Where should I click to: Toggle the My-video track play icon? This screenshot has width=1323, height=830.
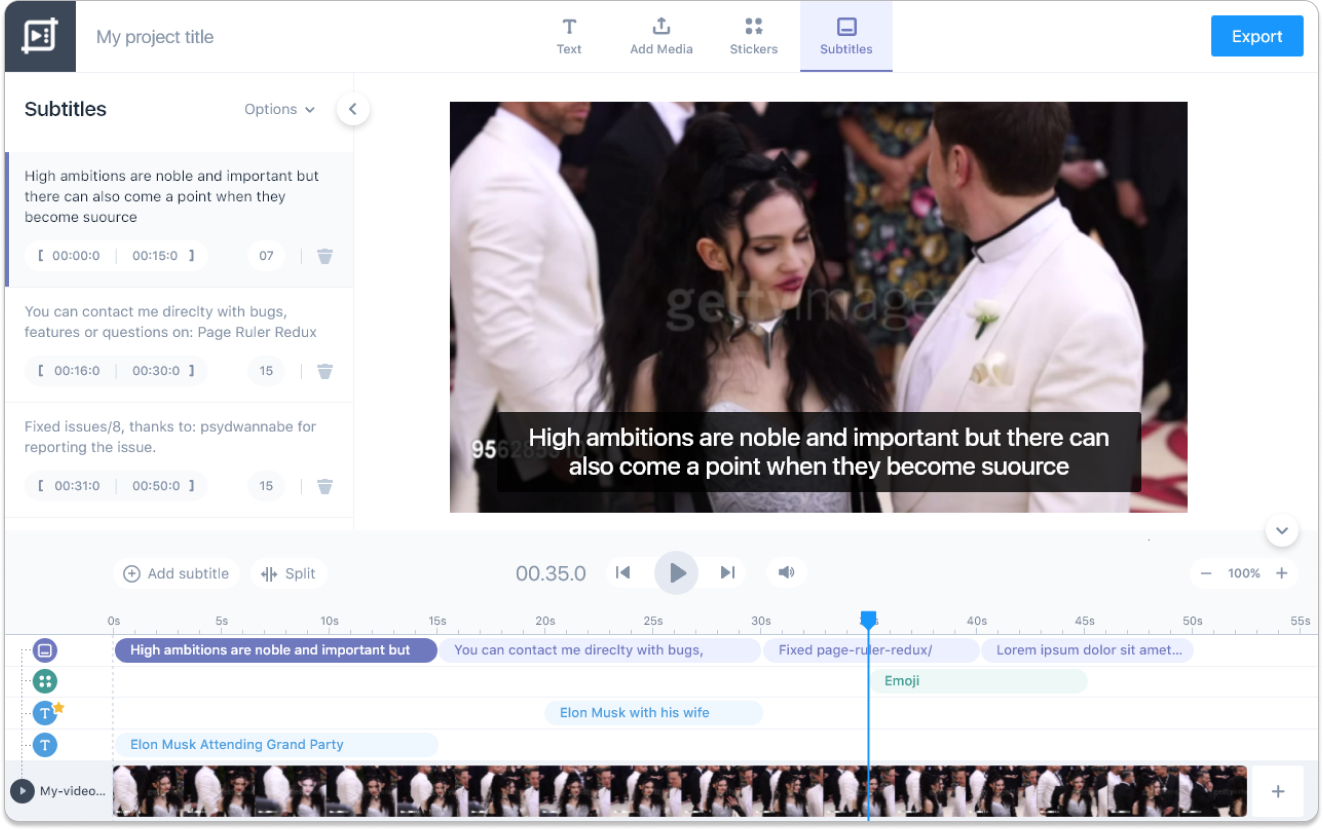(22, 791)
